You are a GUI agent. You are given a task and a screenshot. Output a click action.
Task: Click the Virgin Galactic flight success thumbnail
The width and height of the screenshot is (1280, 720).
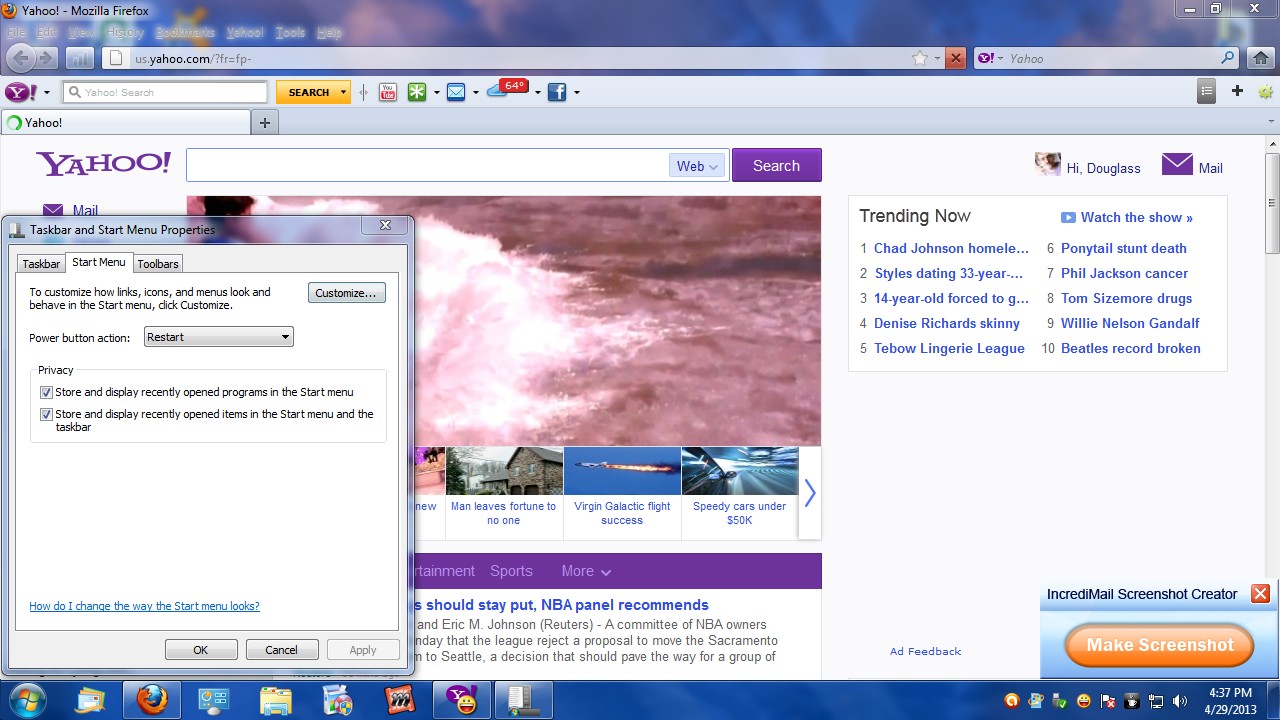(622, 470)
